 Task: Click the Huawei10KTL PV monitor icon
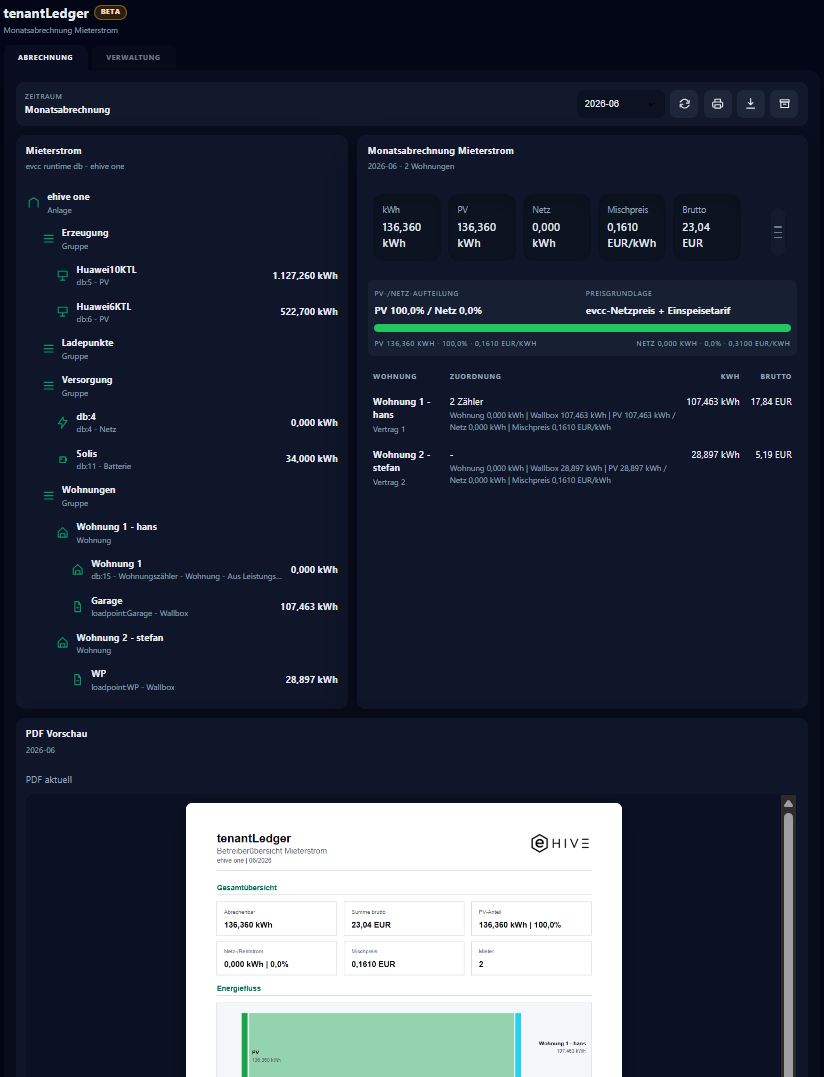(x=62, y=275)
